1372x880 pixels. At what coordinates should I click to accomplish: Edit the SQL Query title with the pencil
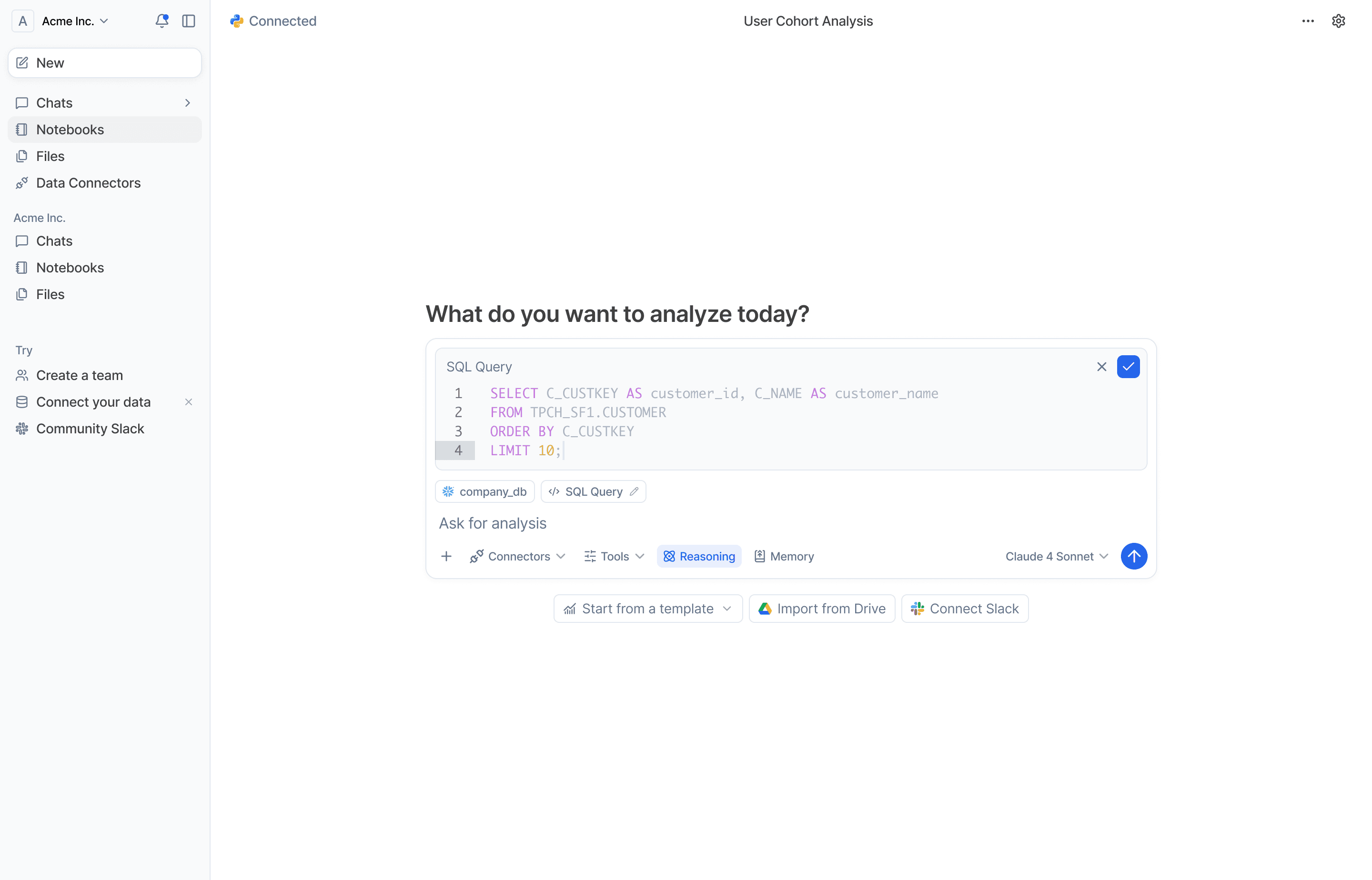coord(634,491)
